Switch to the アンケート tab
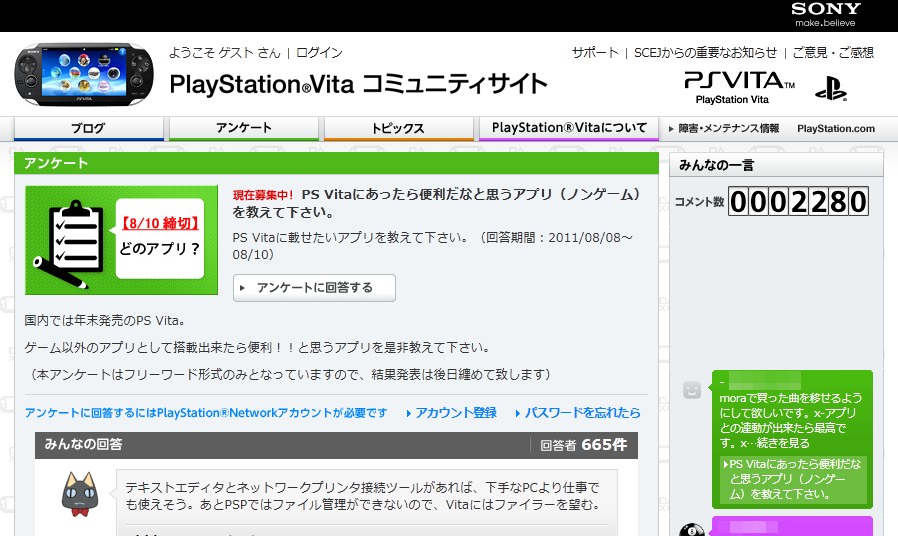The image size is (898, 536). click(244, 128)
